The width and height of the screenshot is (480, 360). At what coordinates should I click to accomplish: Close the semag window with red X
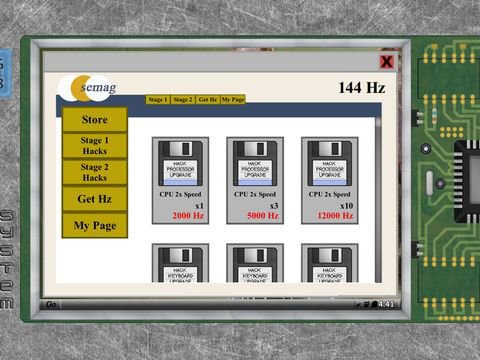coord(387,62)
